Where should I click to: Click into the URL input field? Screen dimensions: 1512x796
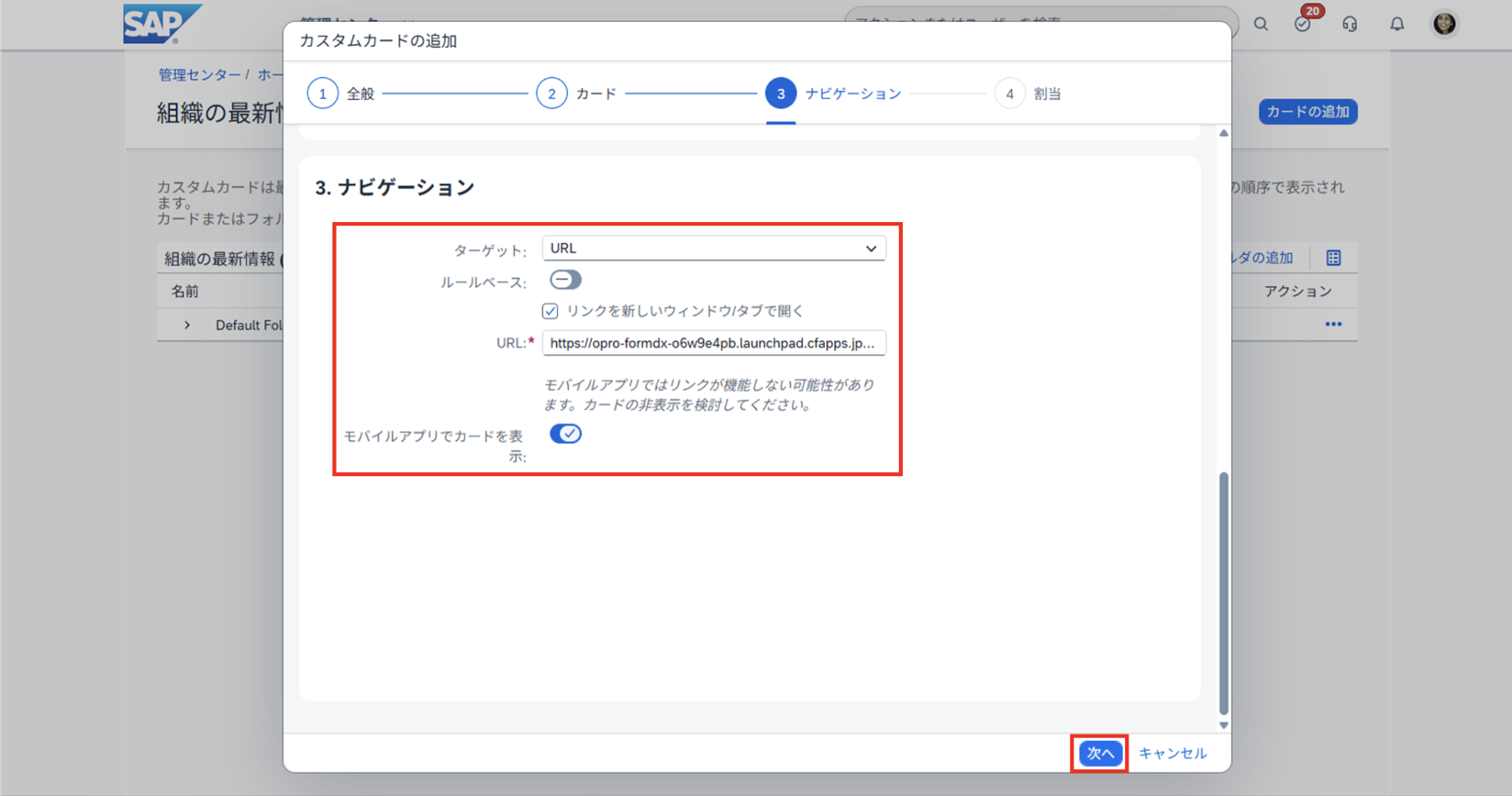(713, 344)
